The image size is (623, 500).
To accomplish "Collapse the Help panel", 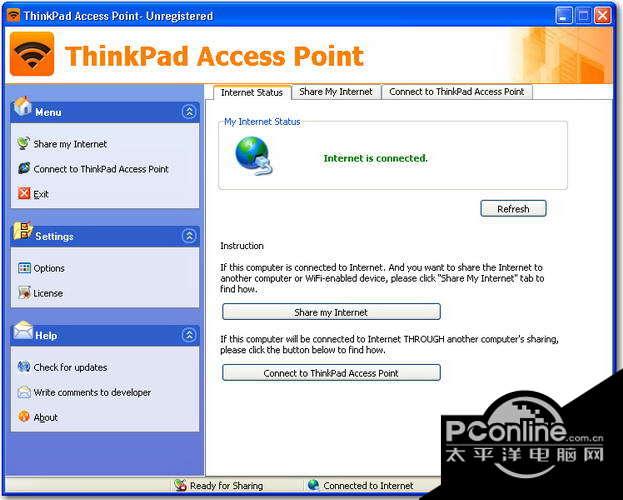I will [x=189, y=335].
